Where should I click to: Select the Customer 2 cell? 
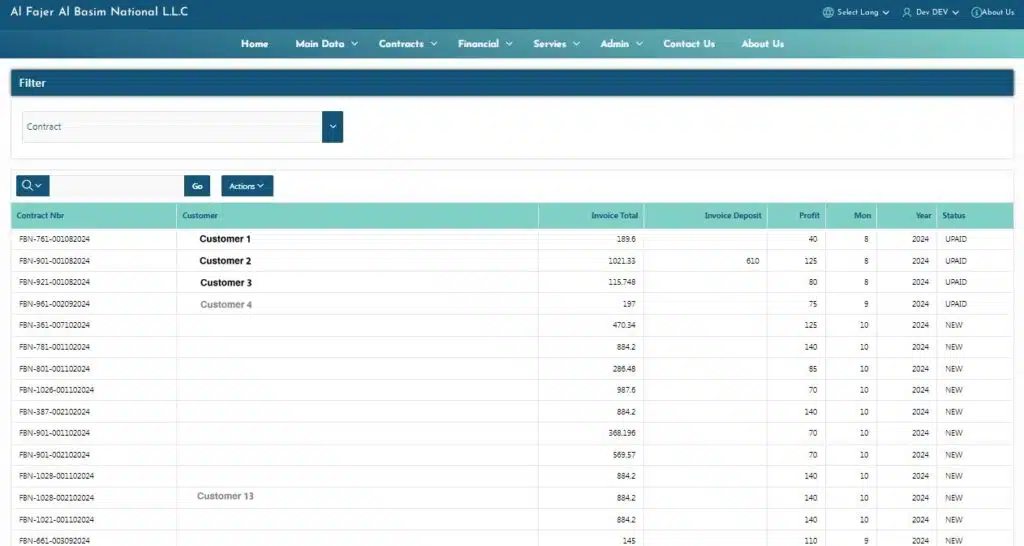pos(225,261)
